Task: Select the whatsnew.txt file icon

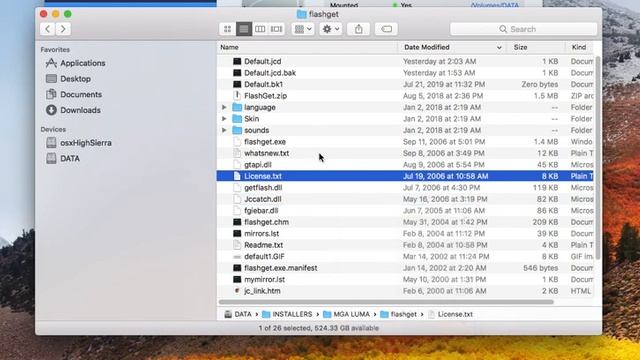Action: [237, 153]
